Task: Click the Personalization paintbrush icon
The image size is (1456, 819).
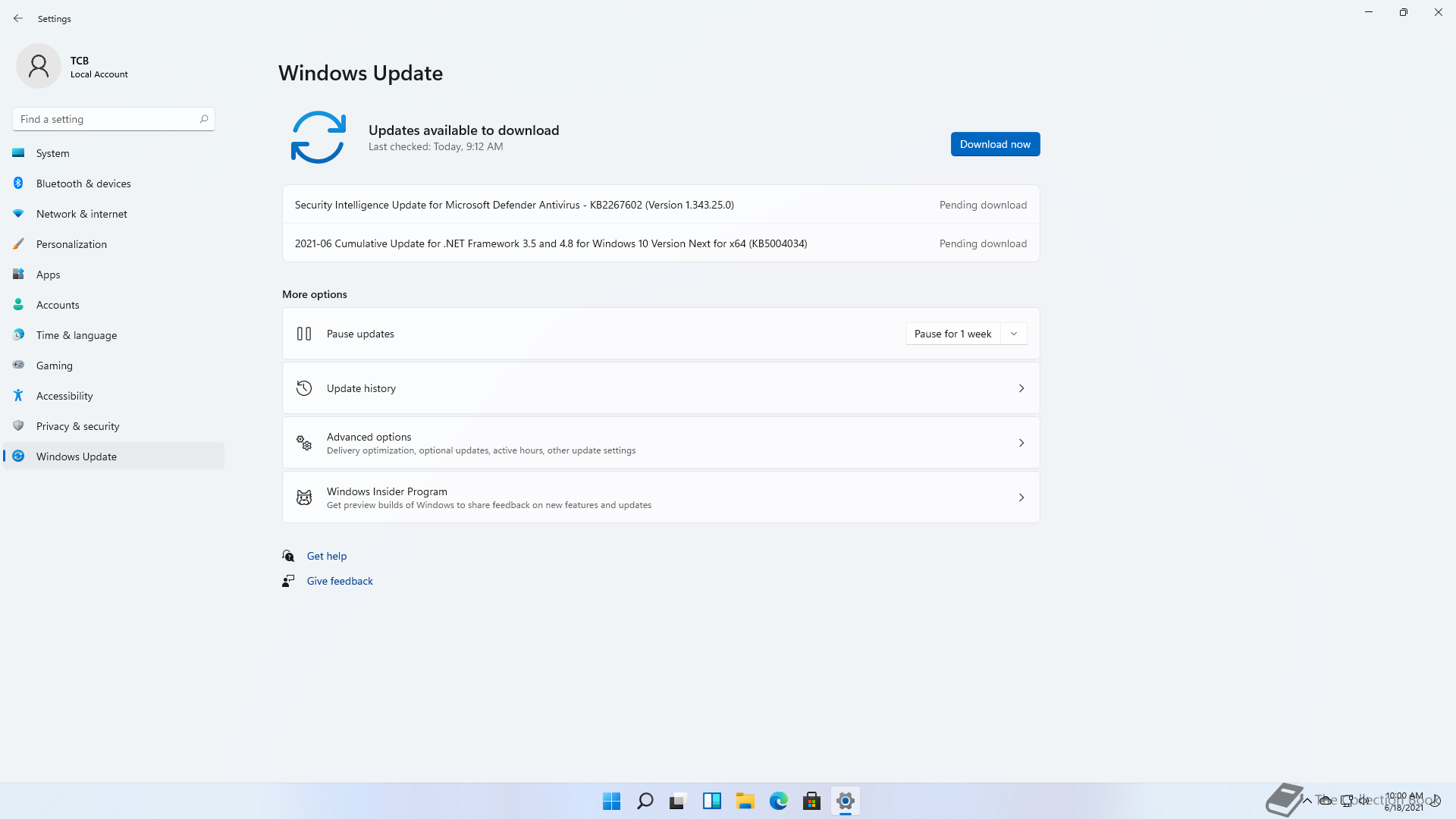Action: pyautogui.click(x=18, y=244)
